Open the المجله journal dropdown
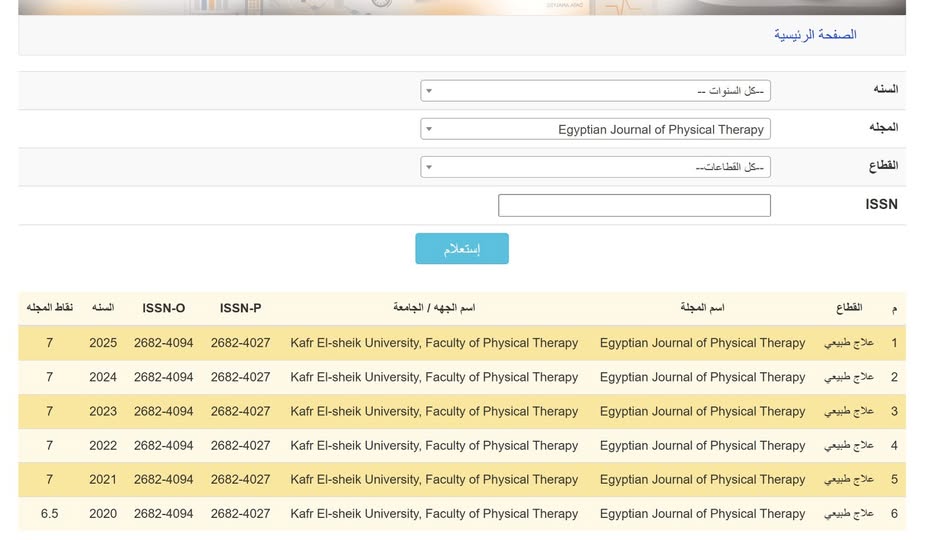The image size is (929, 540). (x=595, y=129)
